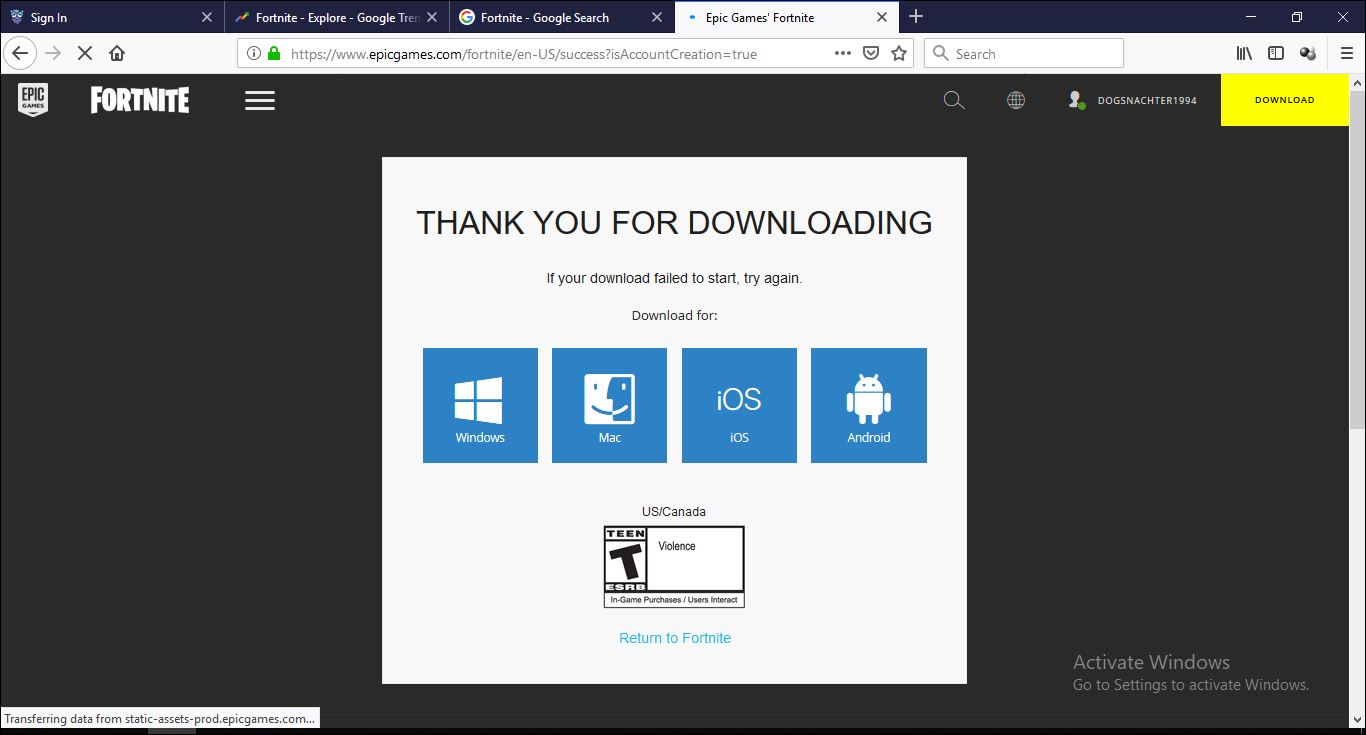Show site information icon in address bar
The height and width of the screenshot is (735, 1366).
[x=253, y=54]
